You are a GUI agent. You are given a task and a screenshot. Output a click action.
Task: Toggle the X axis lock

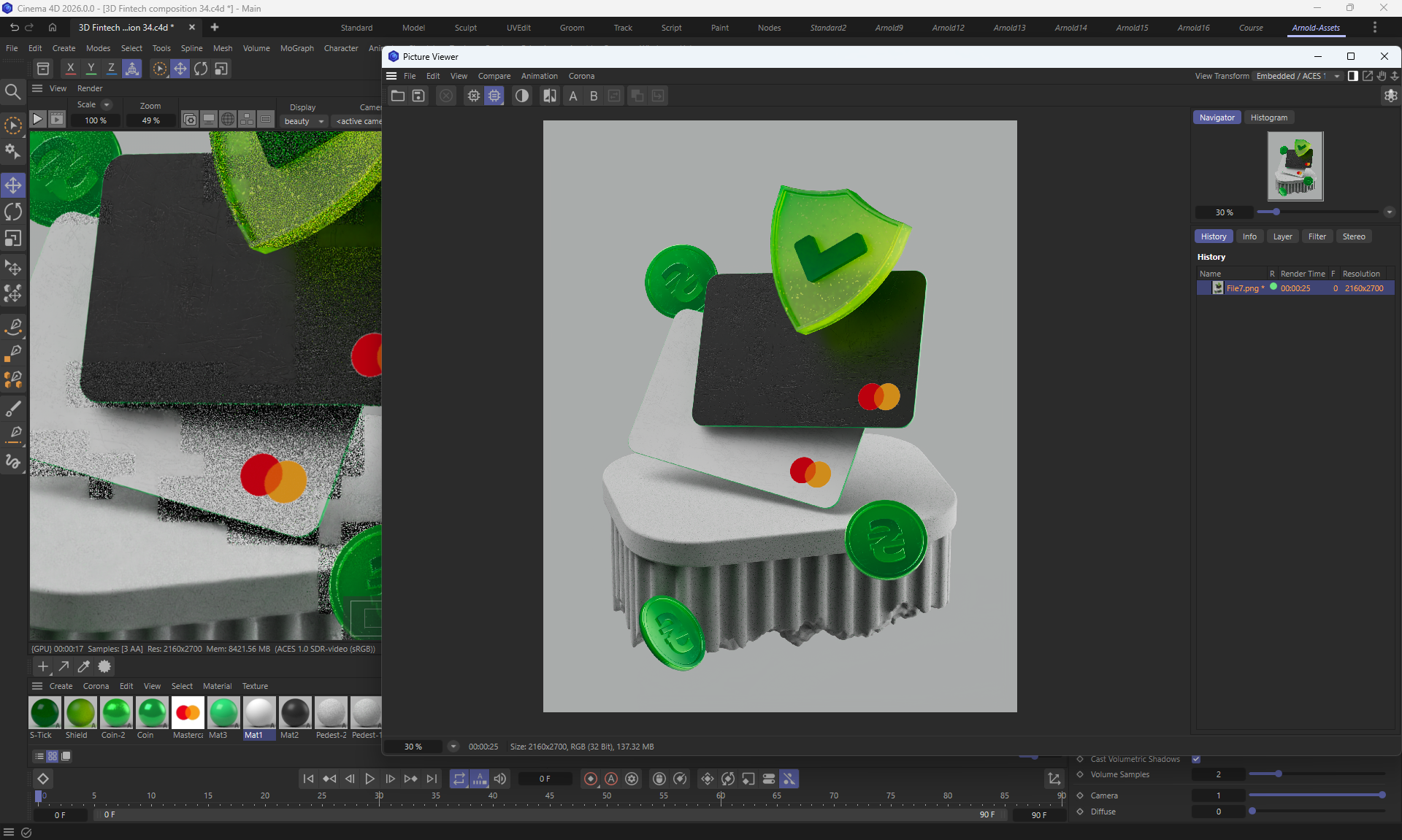(x=70, y=69)
